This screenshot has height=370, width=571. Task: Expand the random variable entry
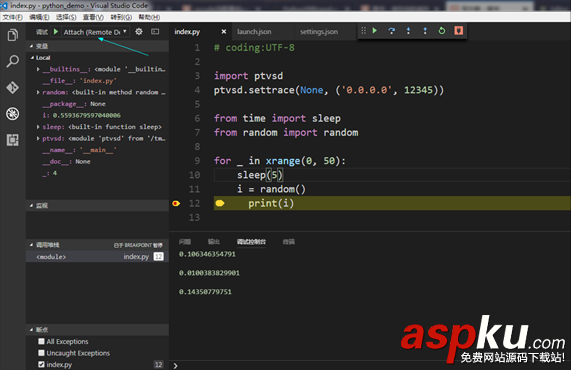pyautogui.click(x=38, y=92)
